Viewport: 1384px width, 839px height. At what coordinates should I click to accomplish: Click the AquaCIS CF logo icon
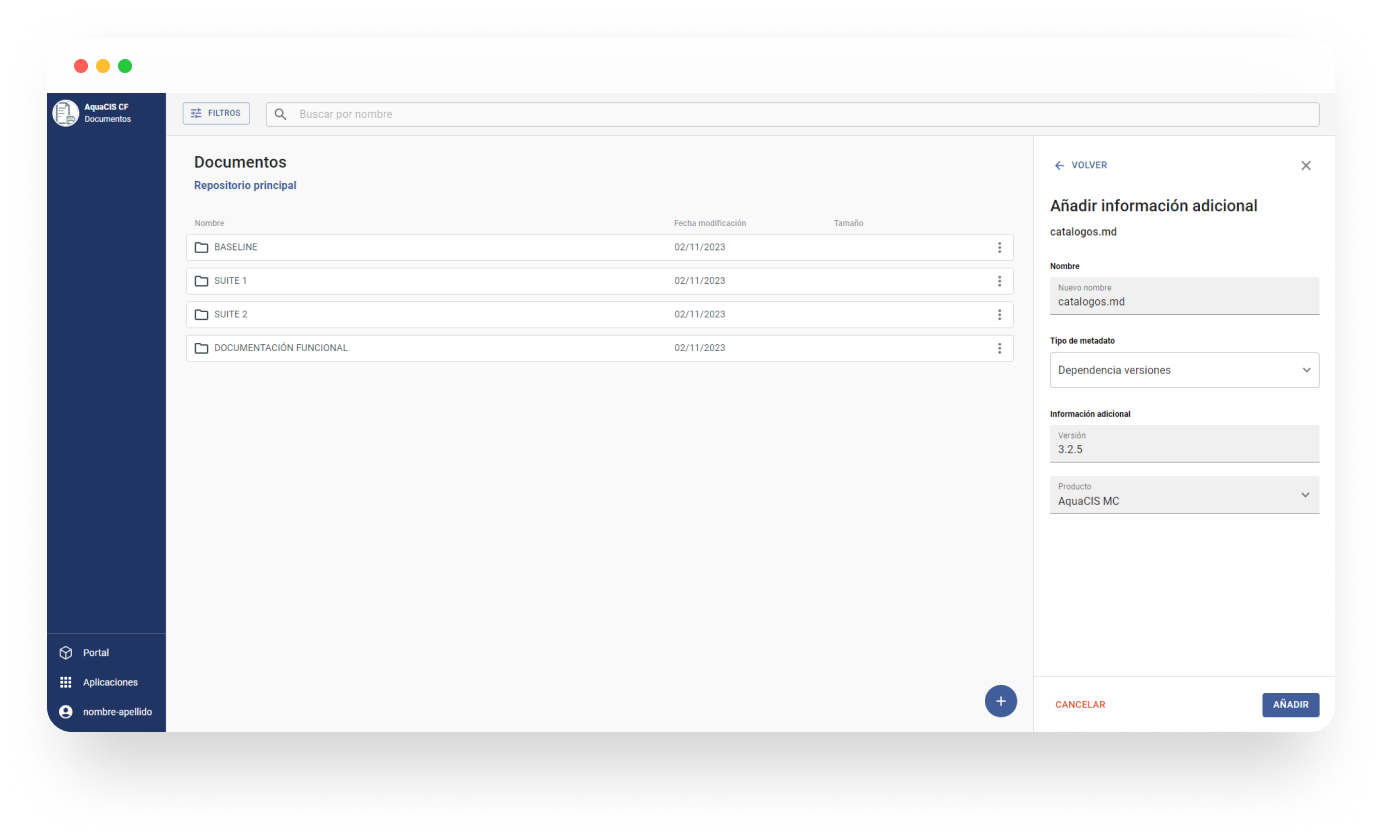pyautogui.click(x=65, y=113)
